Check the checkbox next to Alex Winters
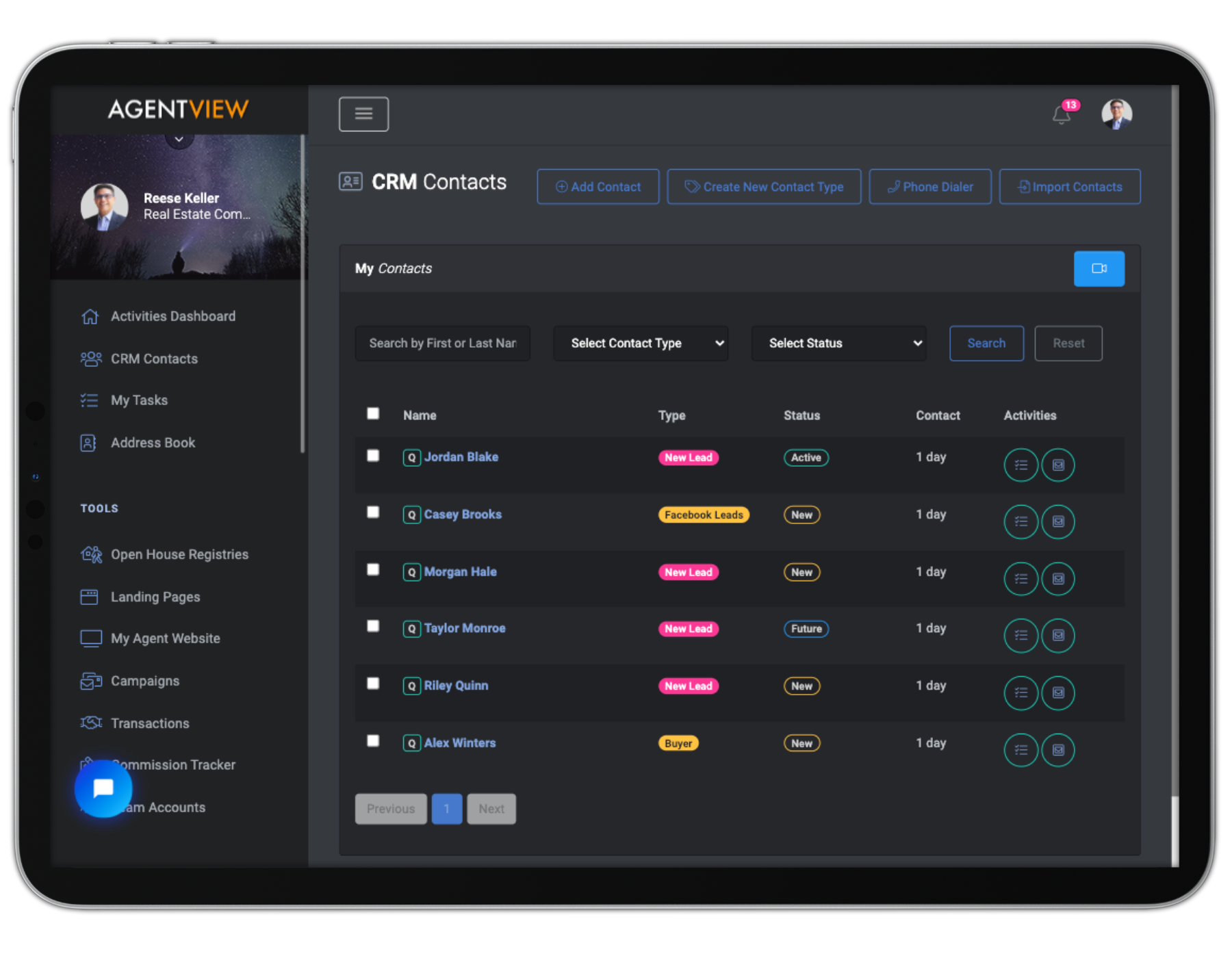Screen dimensions: 1232x958 point(373,740)
